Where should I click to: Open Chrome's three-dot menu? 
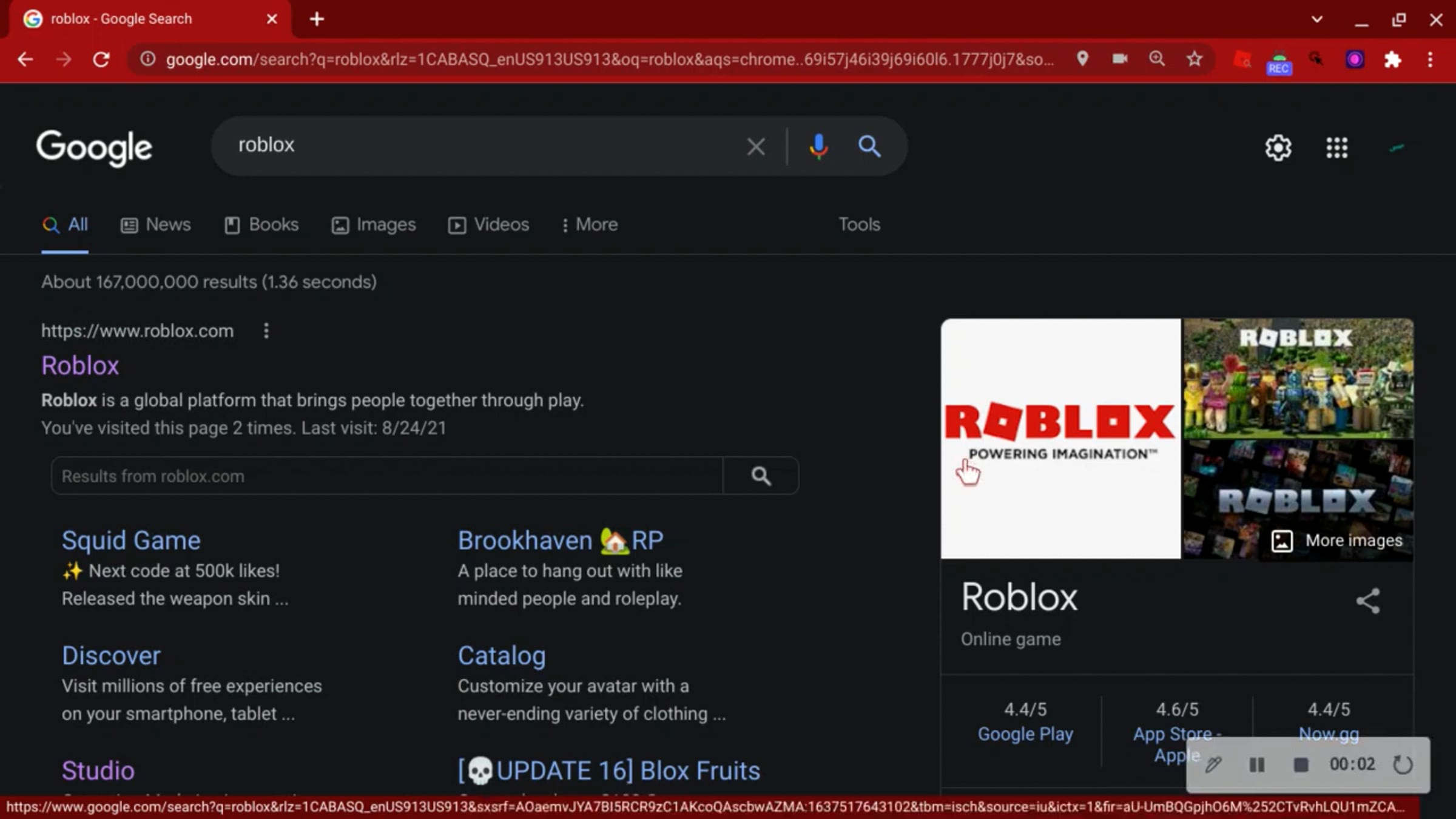[1430, 59]
